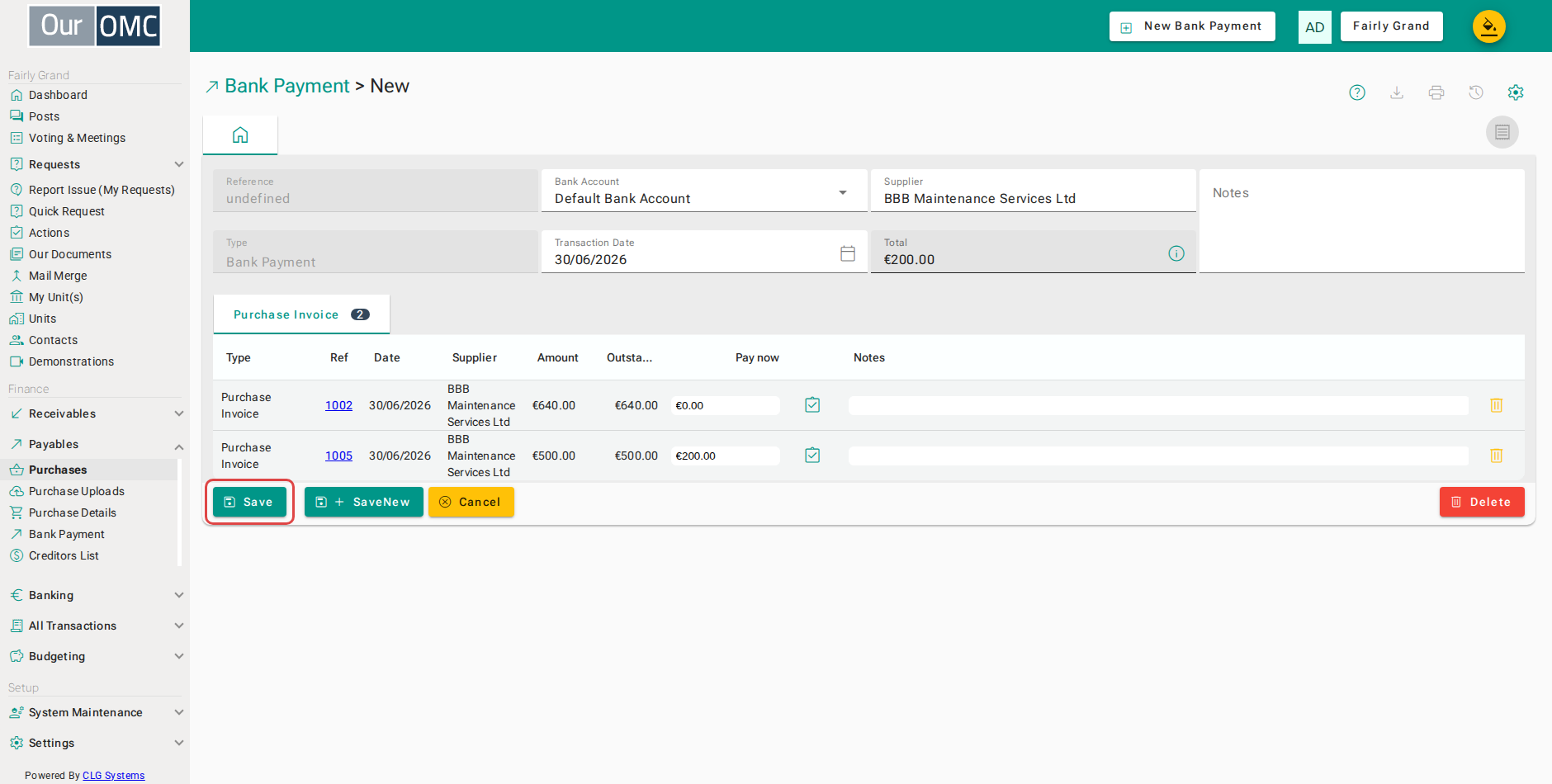
Task: Open the Transaction Date calendar icon
Action: [x=848, y=253]
